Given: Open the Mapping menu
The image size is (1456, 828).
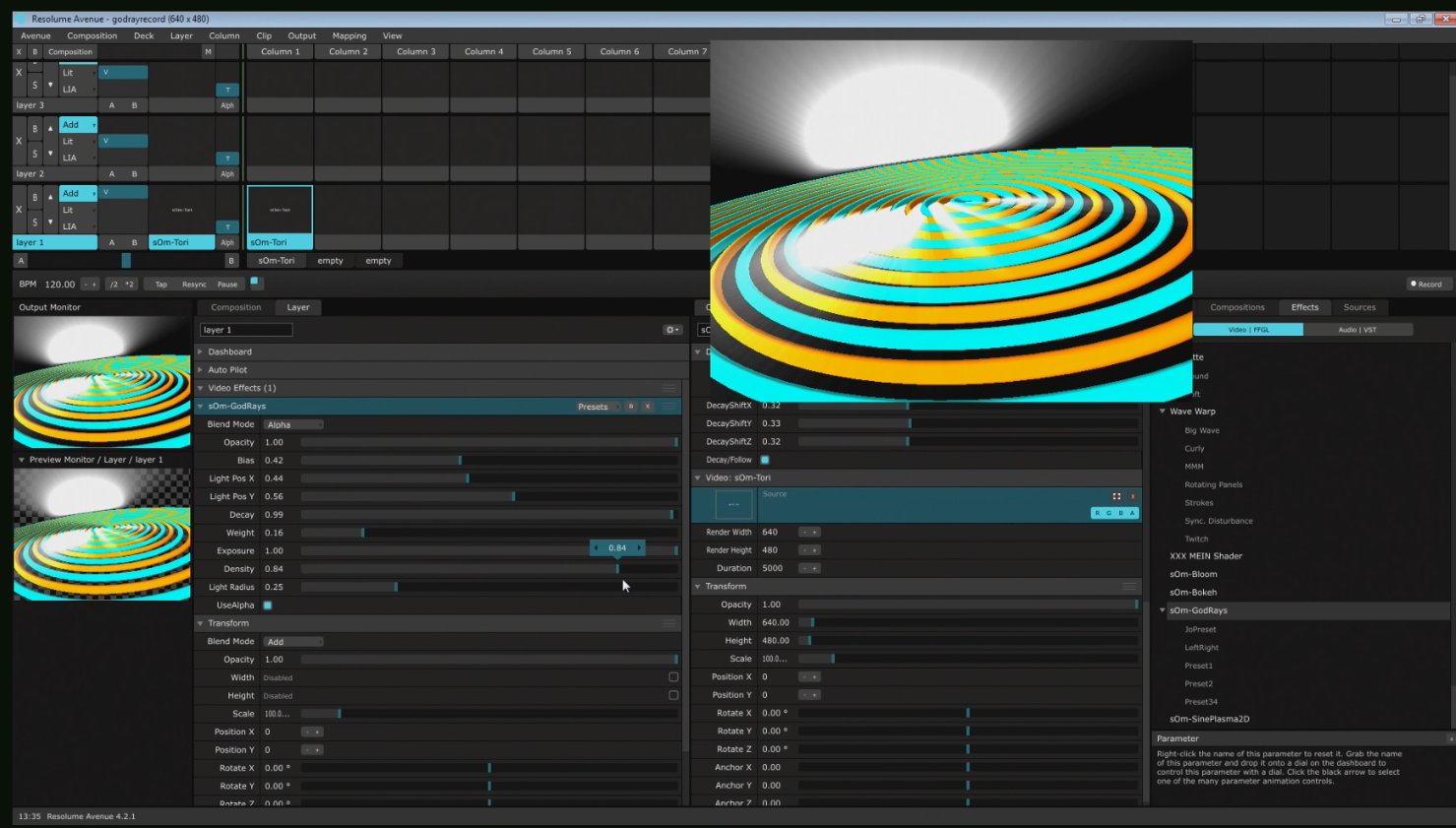Looking at the screenshot, I should tap(348, 35).
